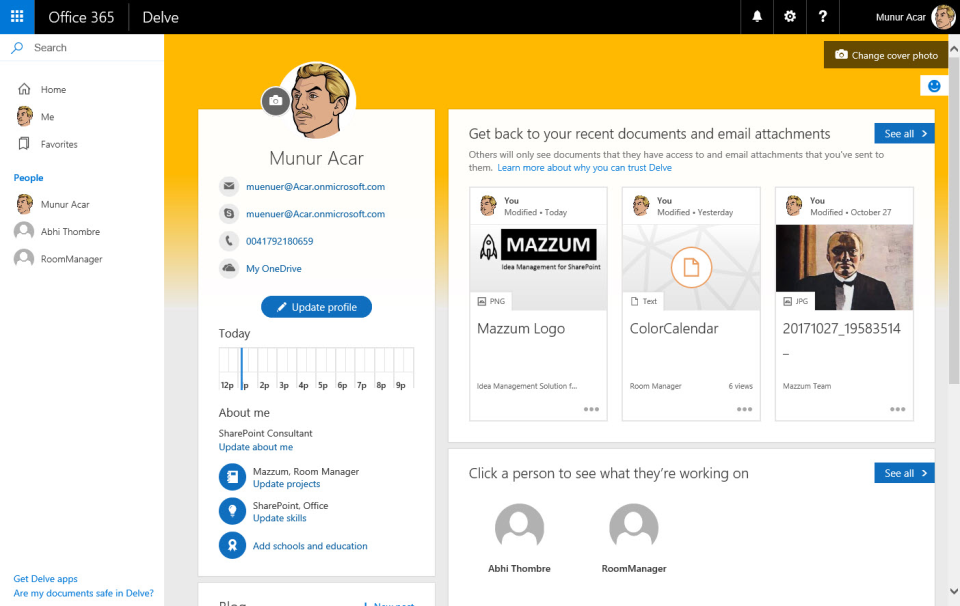Open the more options menu on ColorCalendar card
Screen dimensions: 960x606
744,407
